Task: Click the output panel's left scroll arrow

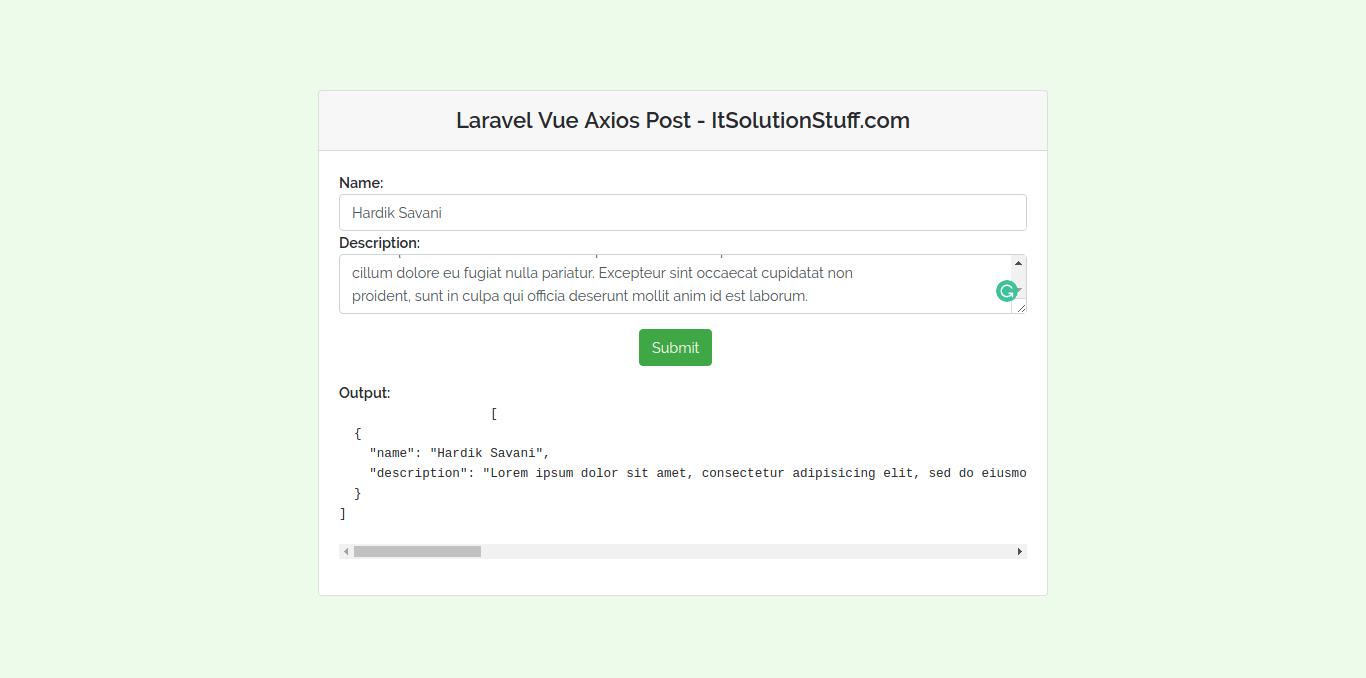Action: click(x=345, y=551)
